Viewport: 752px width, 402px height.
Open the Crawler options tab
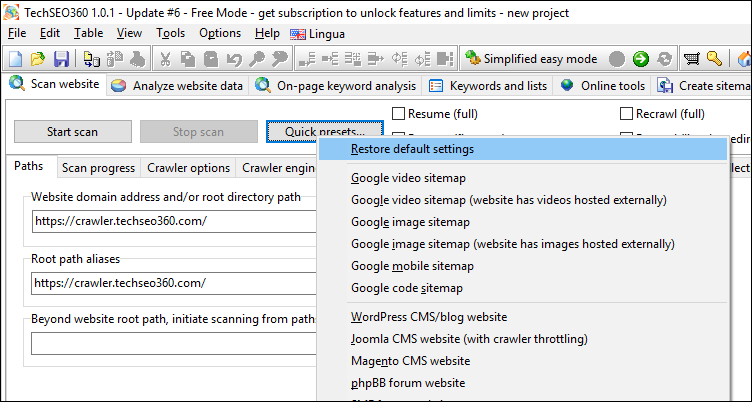[188, 168]
